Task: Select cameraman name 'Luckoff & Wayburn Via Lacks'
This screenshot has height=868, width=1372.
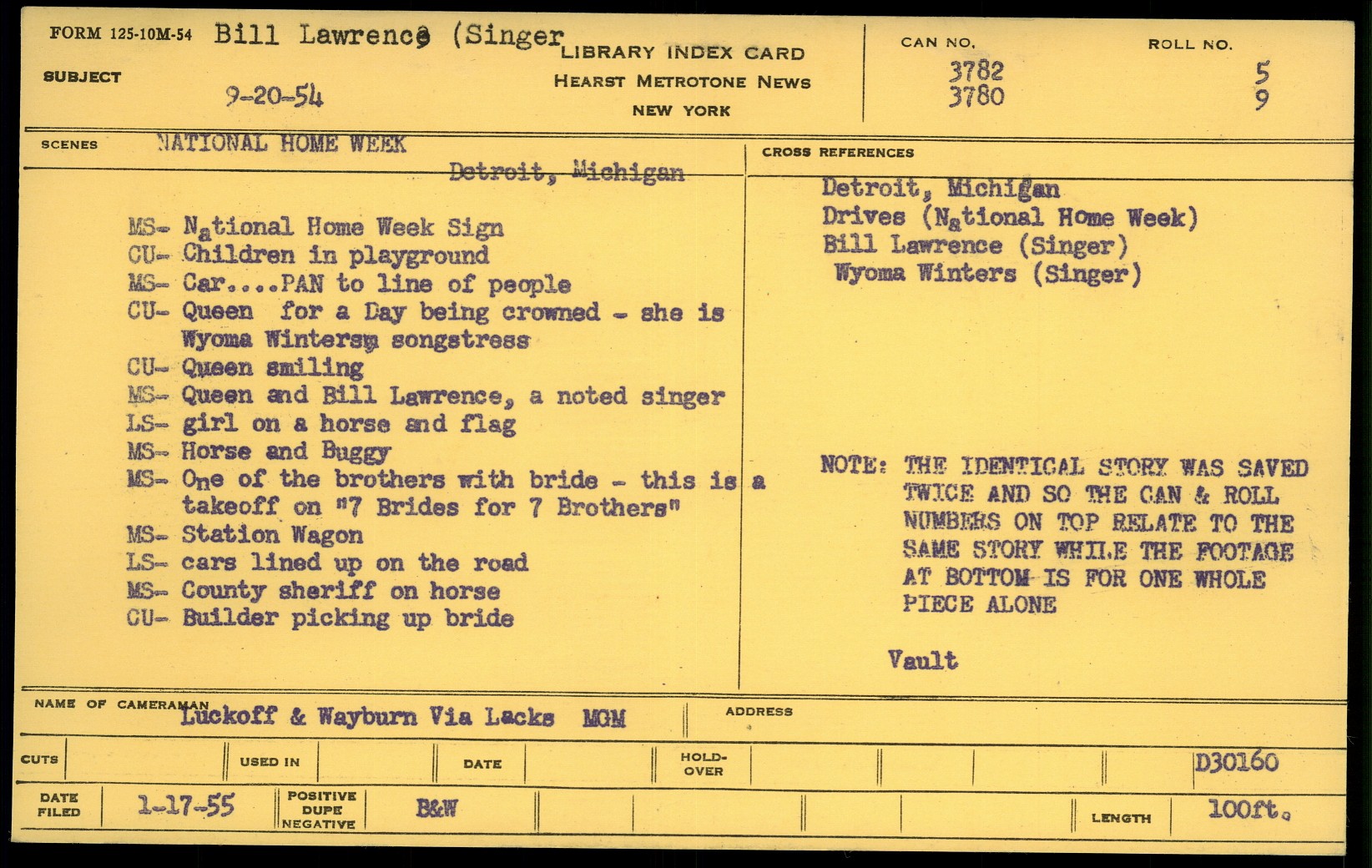Action: 367,717
